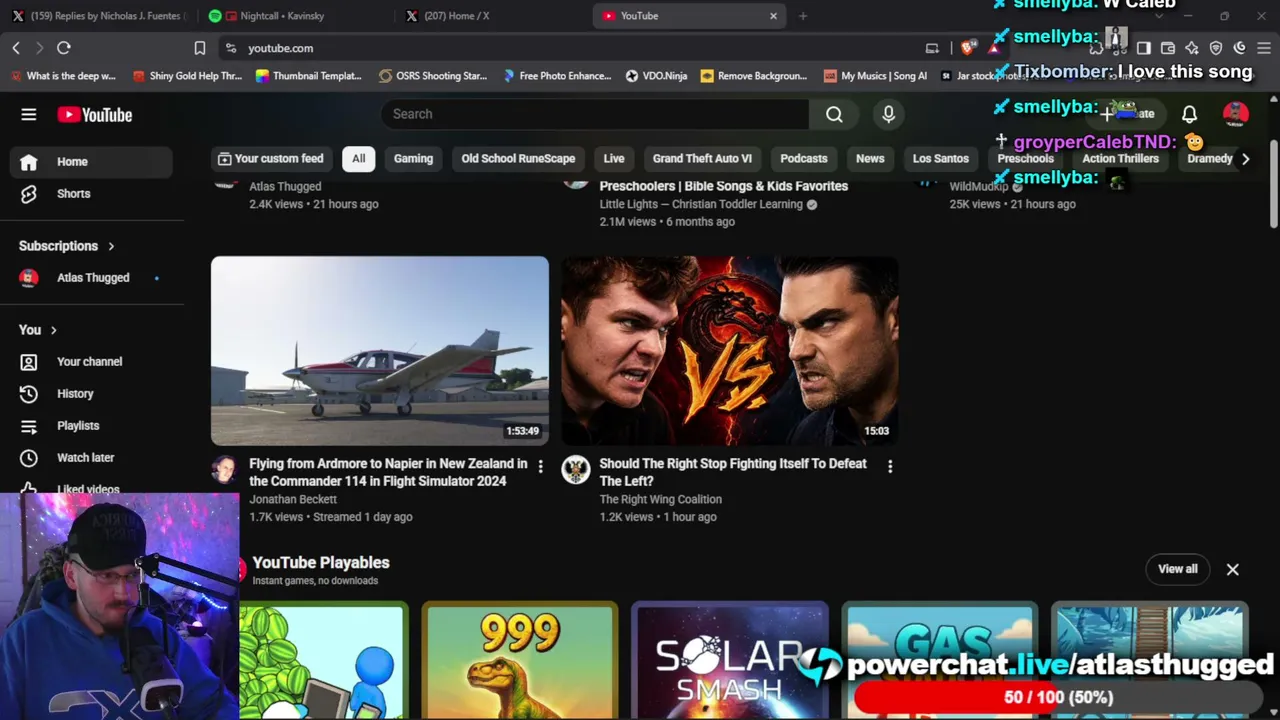Image resolution: width=1280 pixels, height=720 pixels.
Task: Open YouTube notifications bell
Action: point(1189,114)
